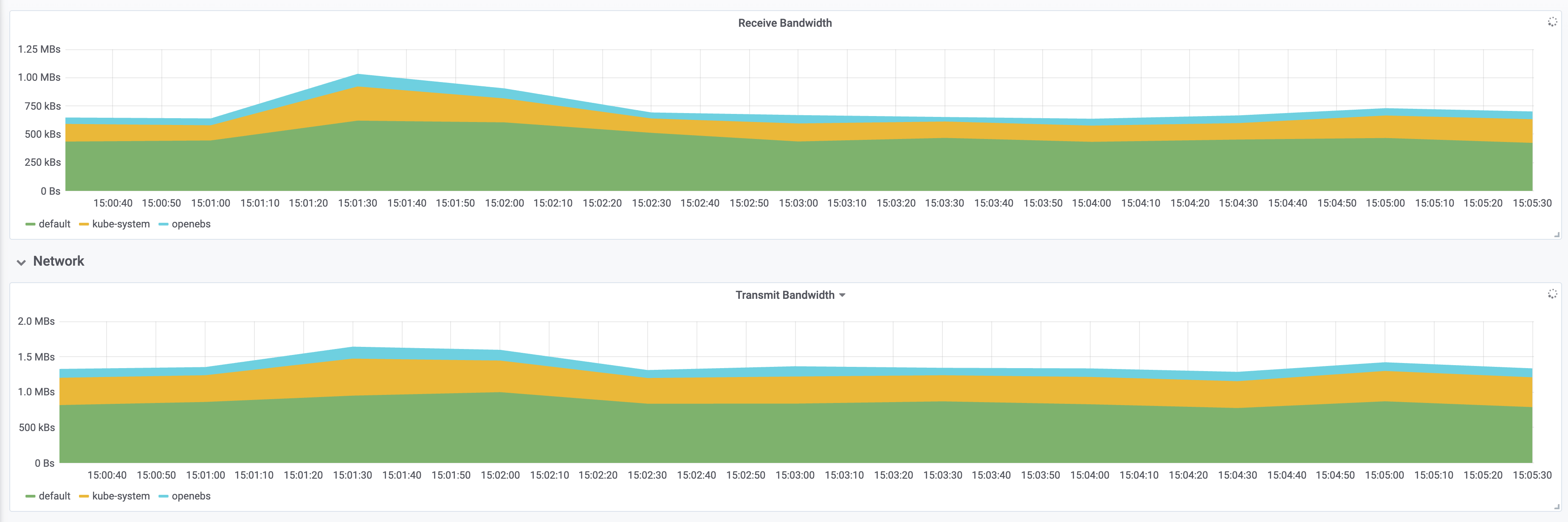Toggle openebs series in Transmit Bandwidth legend
Image resolution: width=1568 pixels, height=522 pixels.
pos(191,496)
